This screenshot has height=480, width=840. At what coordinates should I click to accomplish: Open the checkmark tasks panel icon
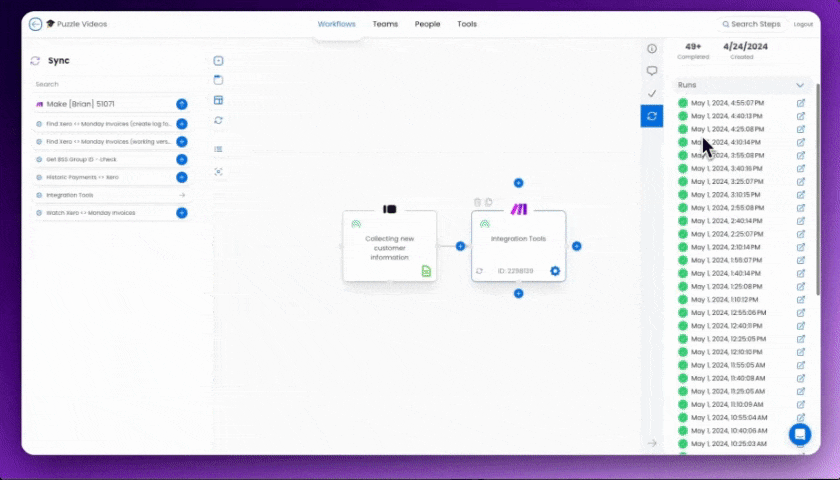pos(652,93)
